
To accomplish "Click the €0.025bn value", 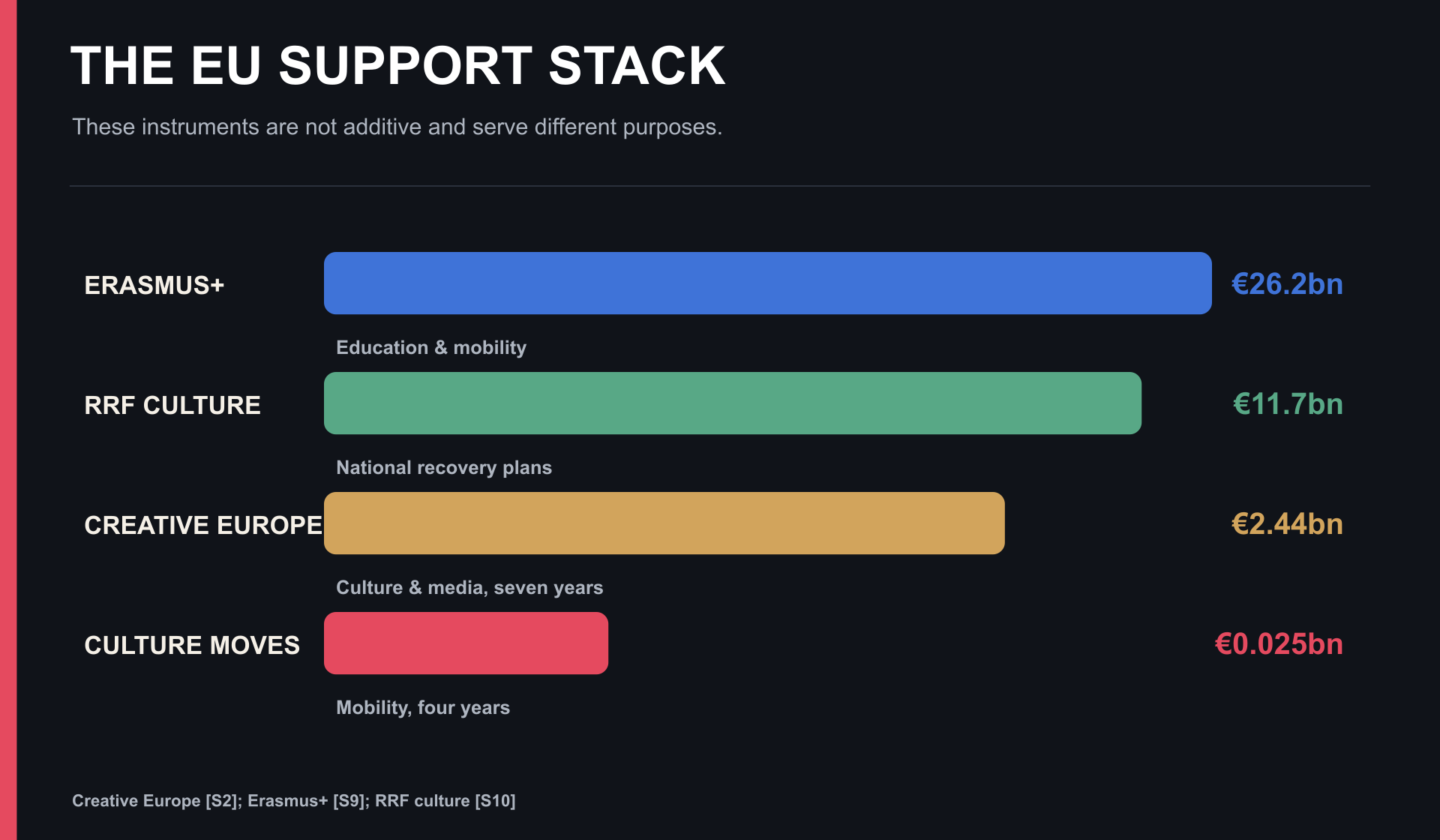I will [x=1279, y=644].
